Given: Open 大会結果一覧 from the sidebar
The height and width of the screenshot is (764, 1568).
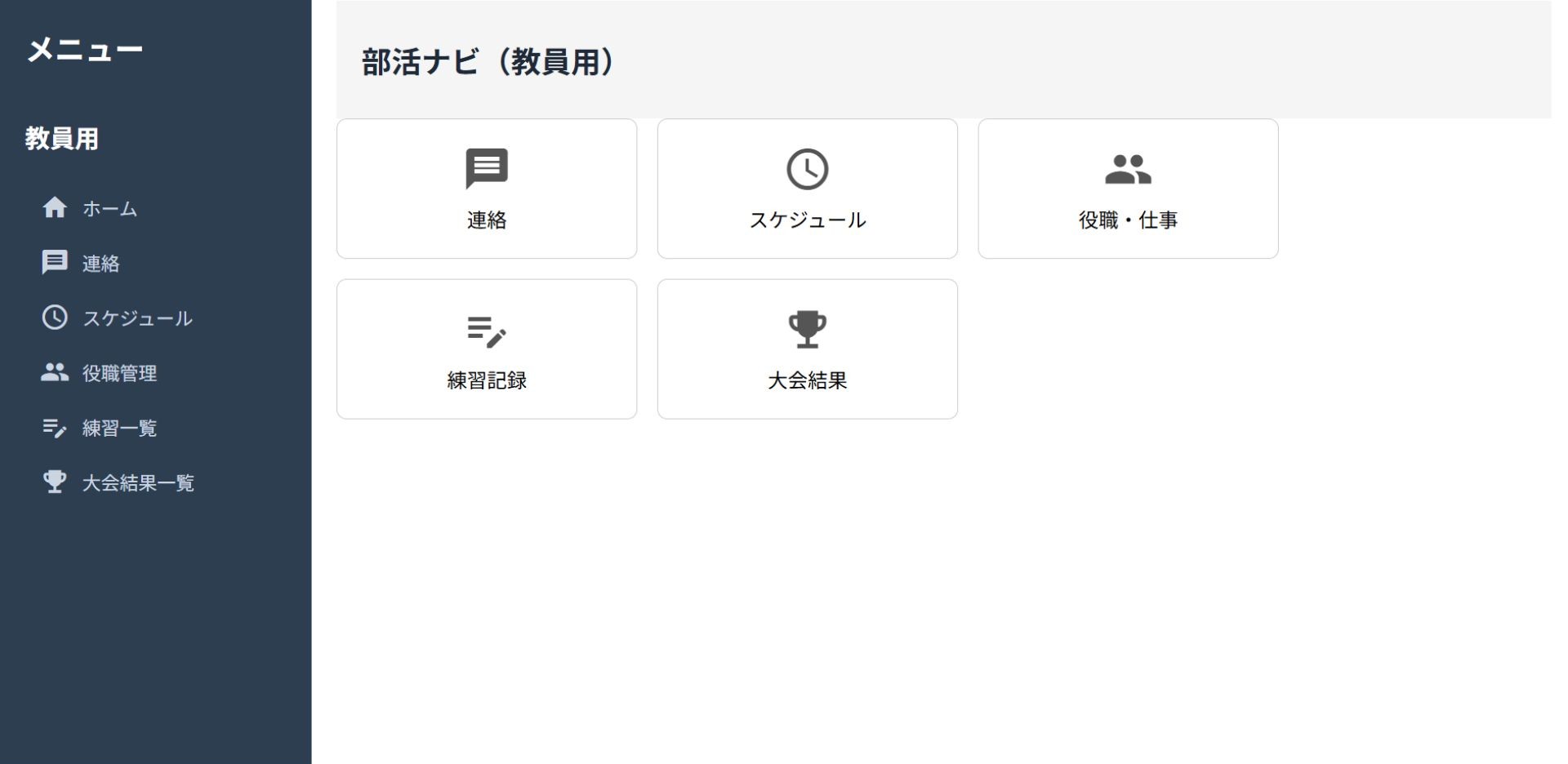Looking at the screenshot, I should [x=138, y=483].
